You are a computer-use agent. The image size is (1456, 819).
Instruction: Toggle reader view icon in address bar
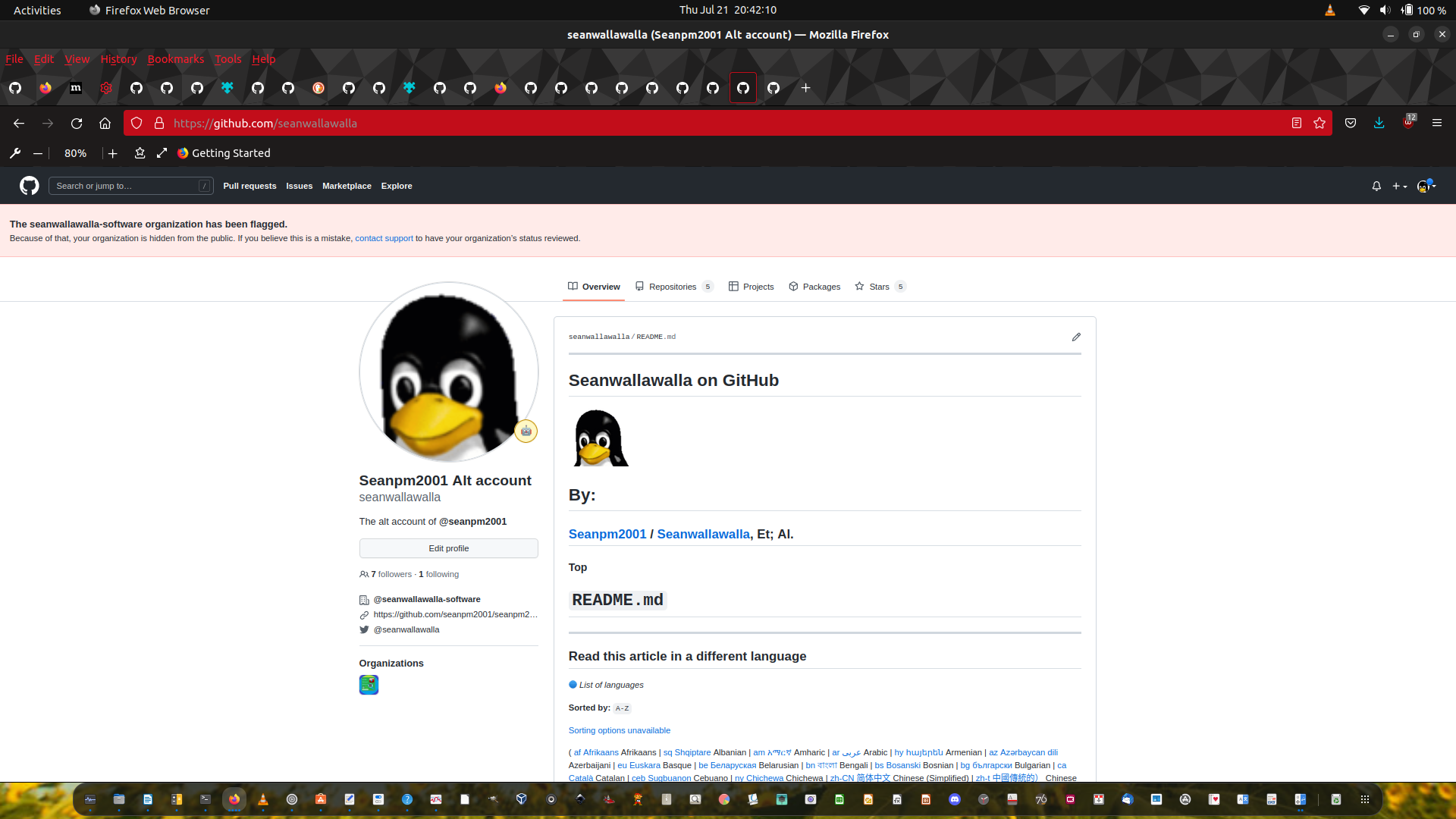[x=1297, y=123]
